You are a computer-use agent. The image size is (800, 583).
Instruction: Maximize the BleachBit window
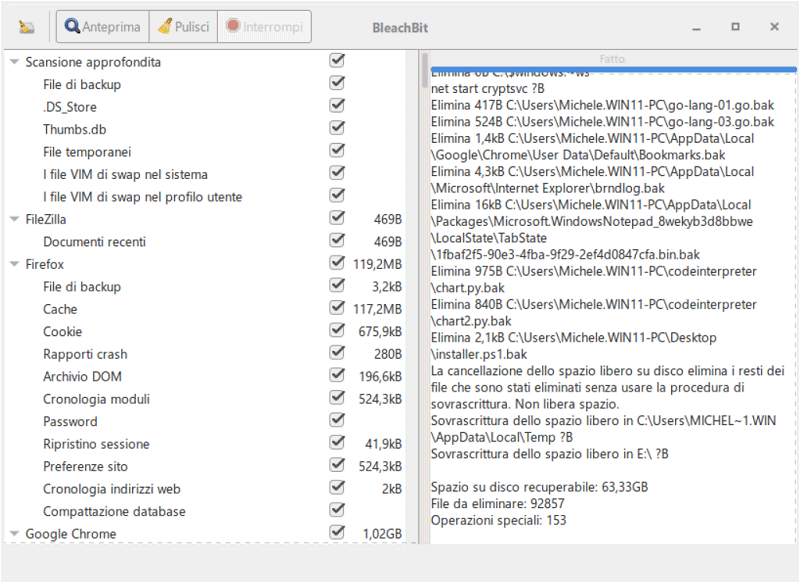[x=735, y=27]
